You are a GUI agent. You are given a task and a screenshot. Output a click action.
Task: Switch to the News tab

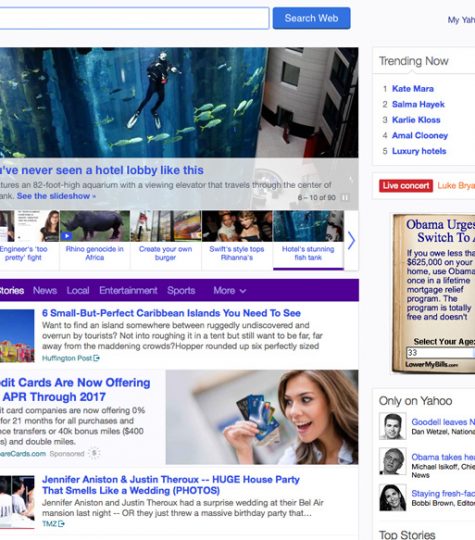click(45, 290)
